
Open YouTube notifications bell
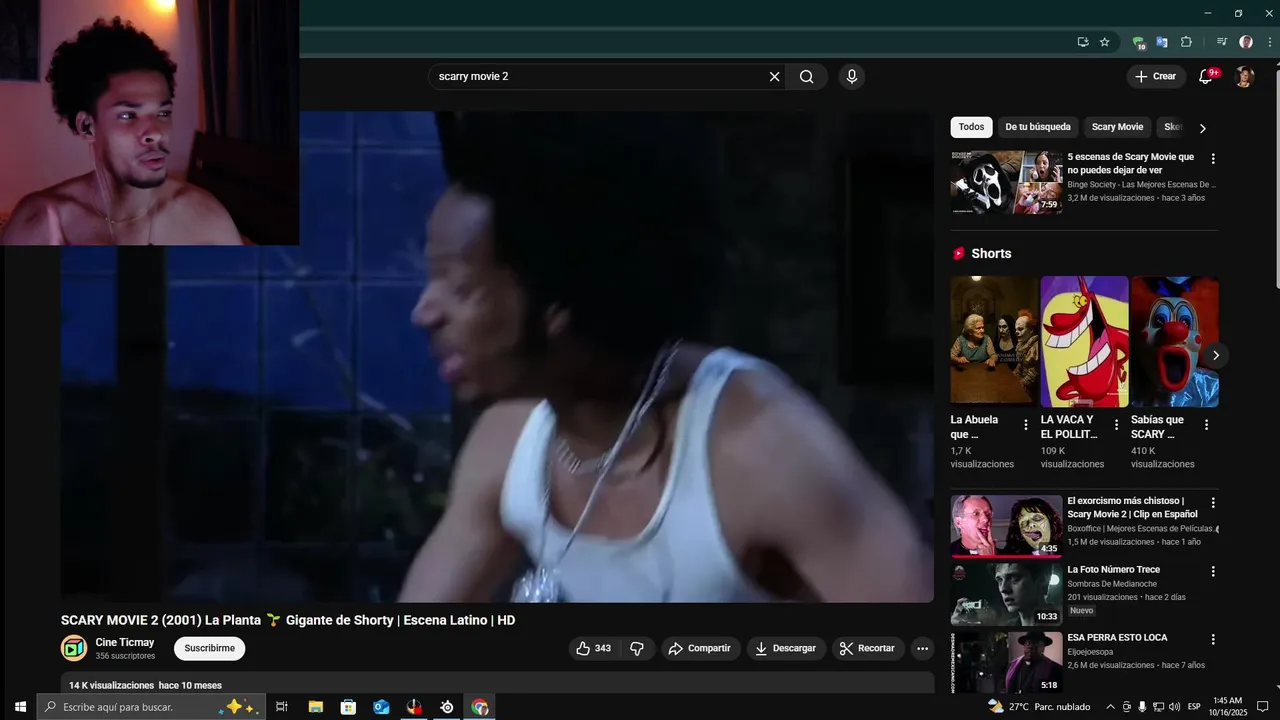click(1206, 76)
